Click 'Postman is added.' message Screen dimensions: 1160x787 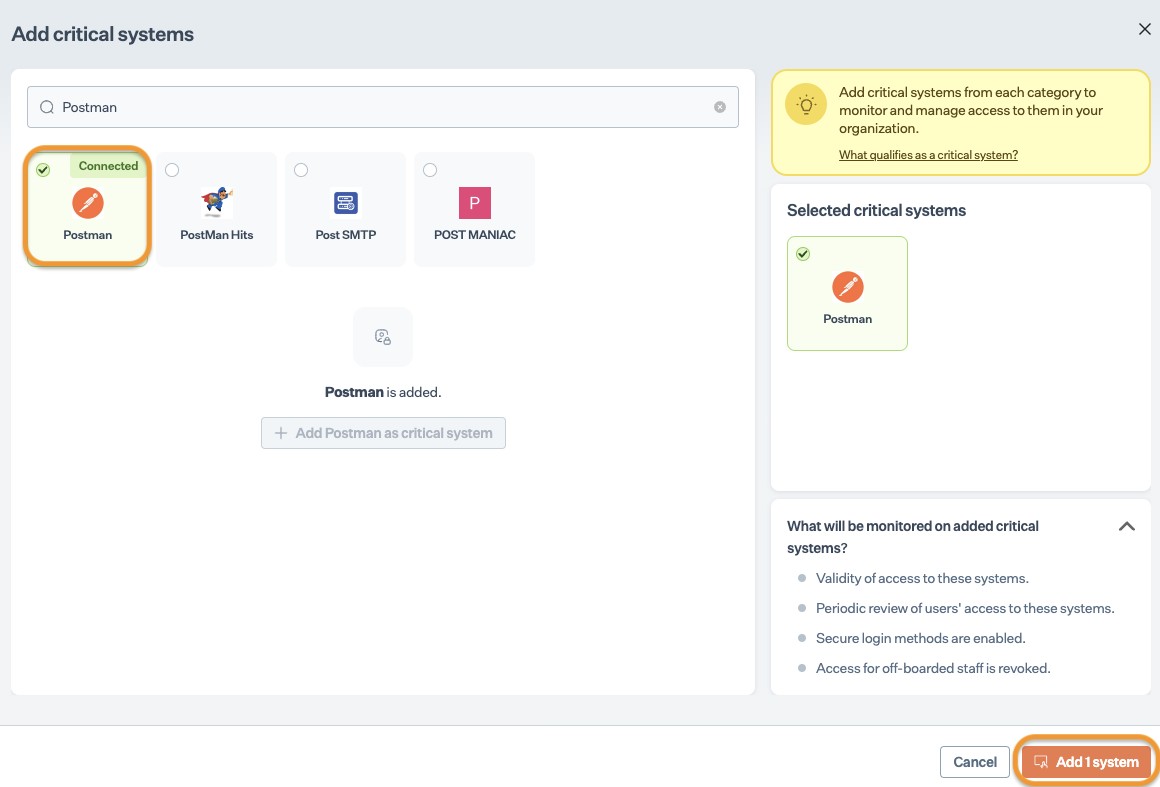point(383,392)
